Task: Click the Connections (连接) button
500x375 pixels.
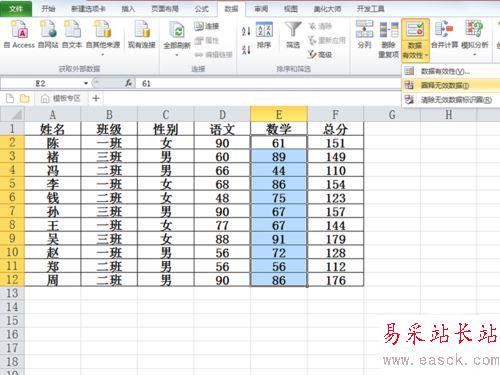Action: tap(207, 26)
